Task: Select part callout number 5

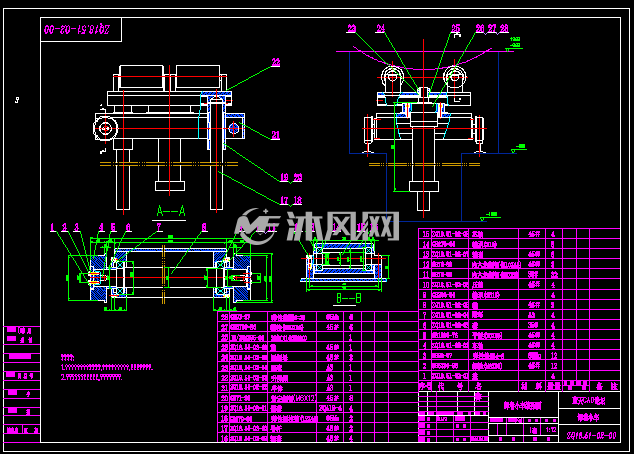Action: click(x=113, y=228)
